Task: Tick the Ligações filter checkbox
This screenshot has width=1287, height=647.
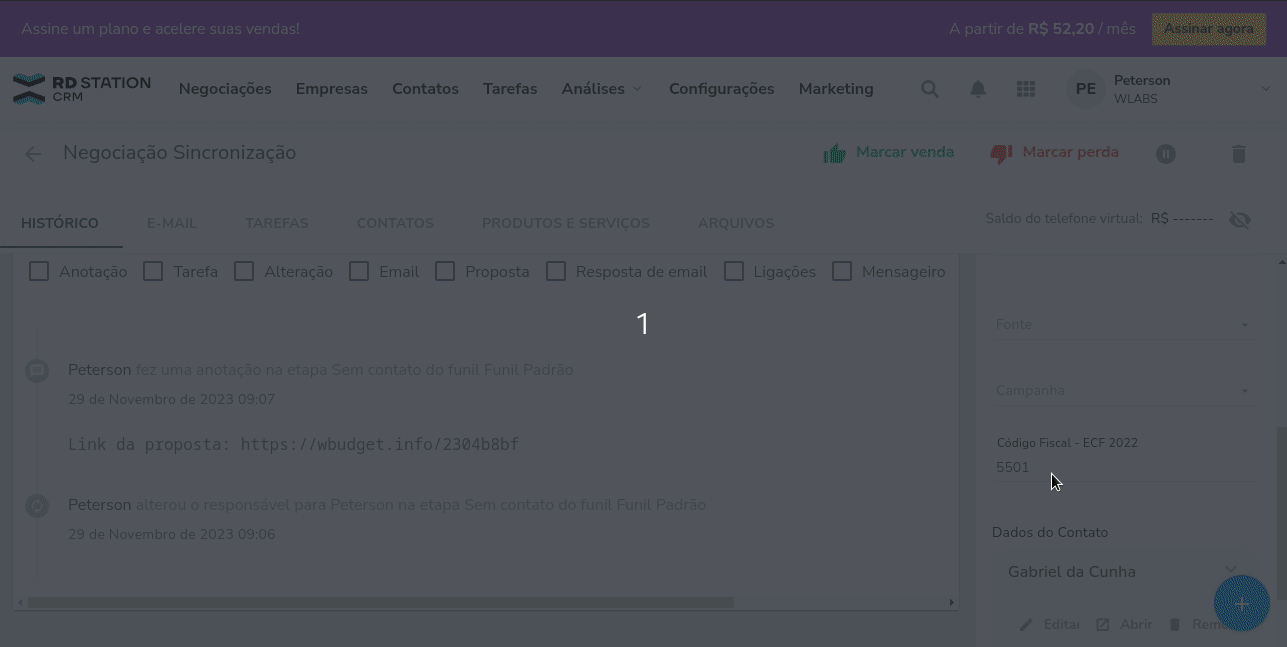Action: (x=734, y=271)
